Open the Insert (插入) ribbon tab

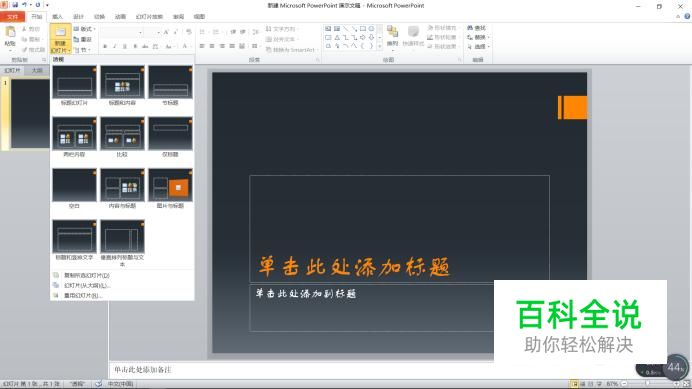click(57, 16)
